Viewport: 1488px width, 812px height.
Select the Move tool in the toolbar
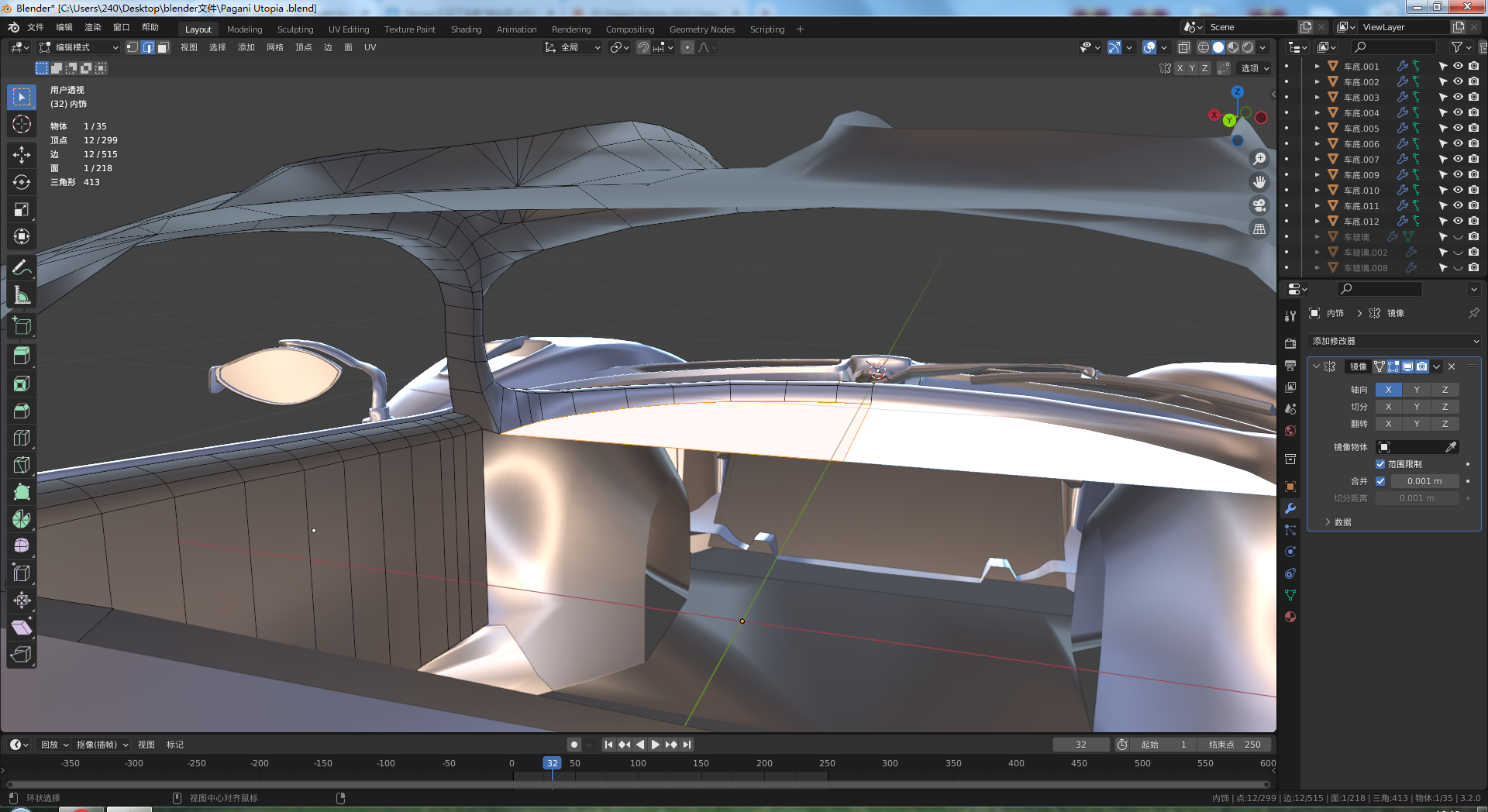[x=22, y=155]
